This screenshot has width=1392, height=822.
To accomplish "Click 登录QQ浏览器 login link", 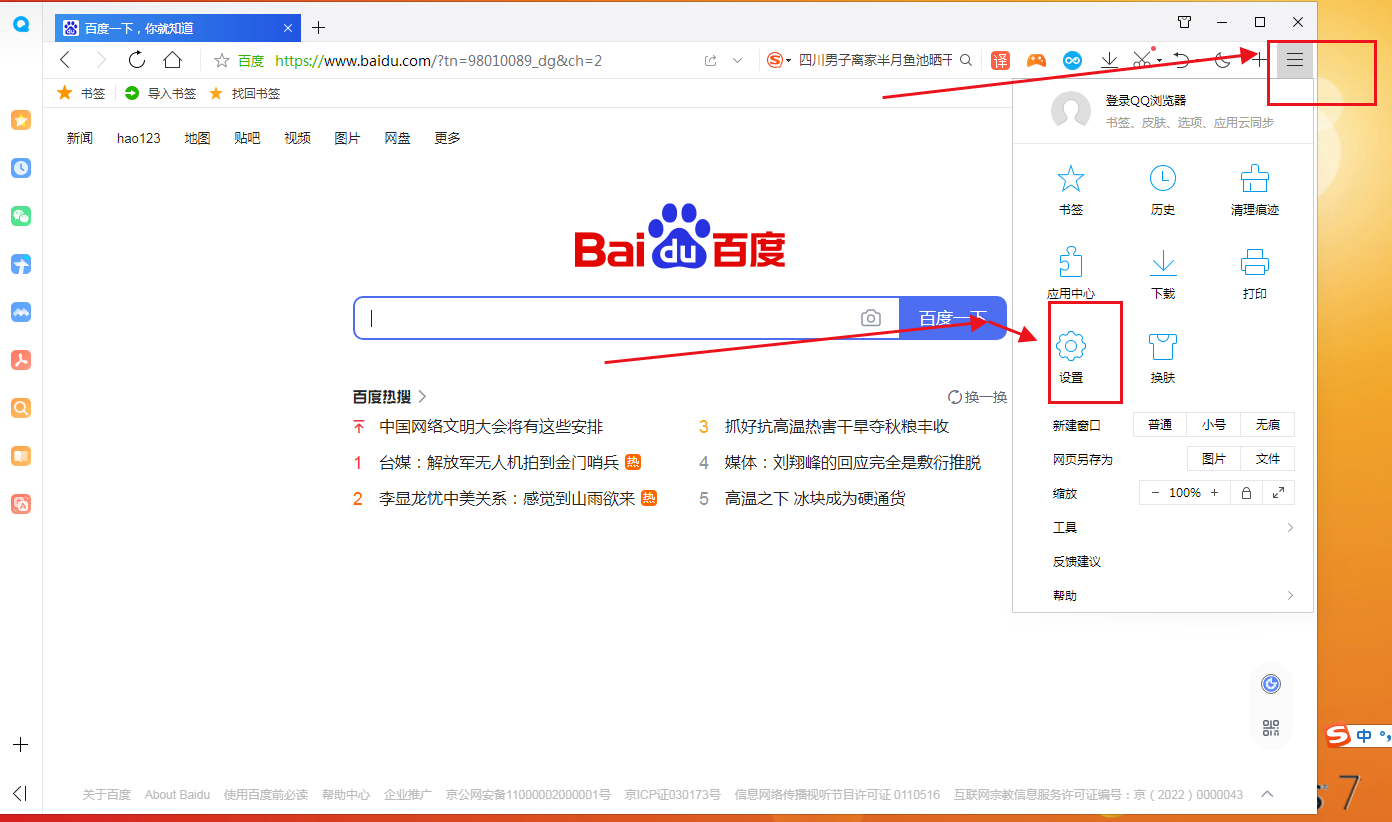I will [x=1145, y=101].
